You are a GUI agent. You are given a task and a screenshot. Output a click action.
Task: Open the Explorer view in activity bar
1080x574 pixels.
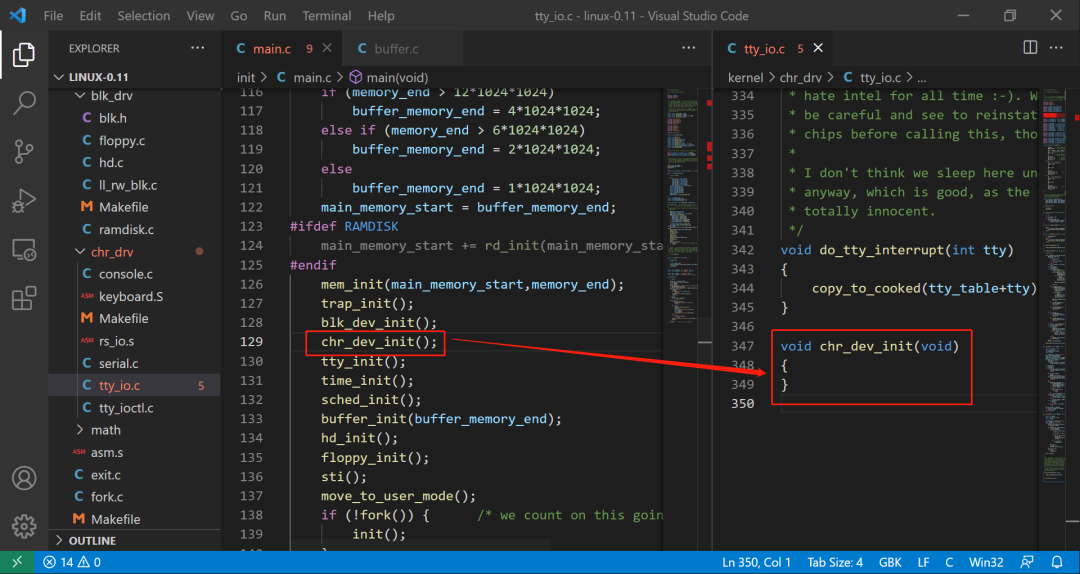[24, 55]
